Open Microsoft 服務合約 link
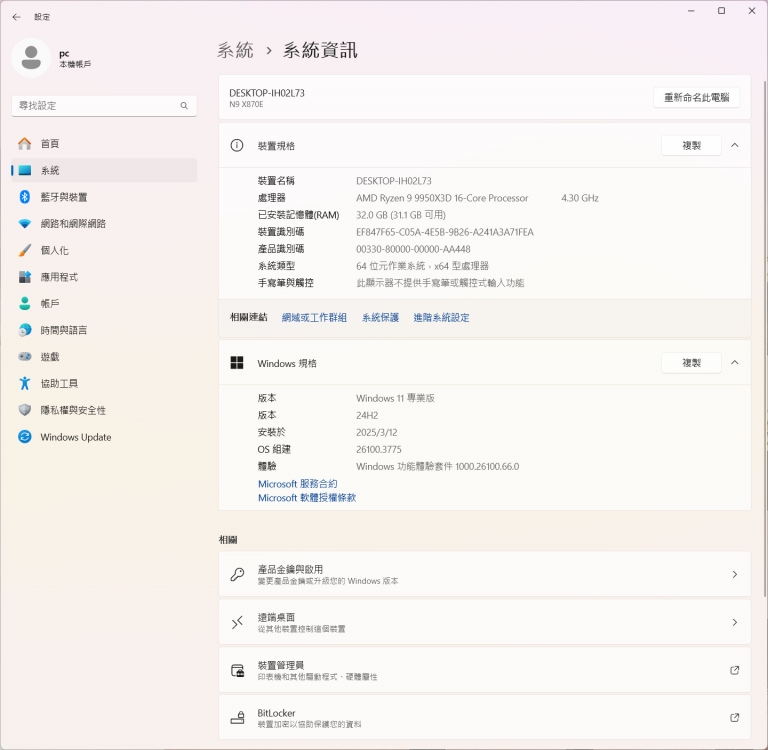This screenshot has height=750, width=768. [x=298, y=484]
